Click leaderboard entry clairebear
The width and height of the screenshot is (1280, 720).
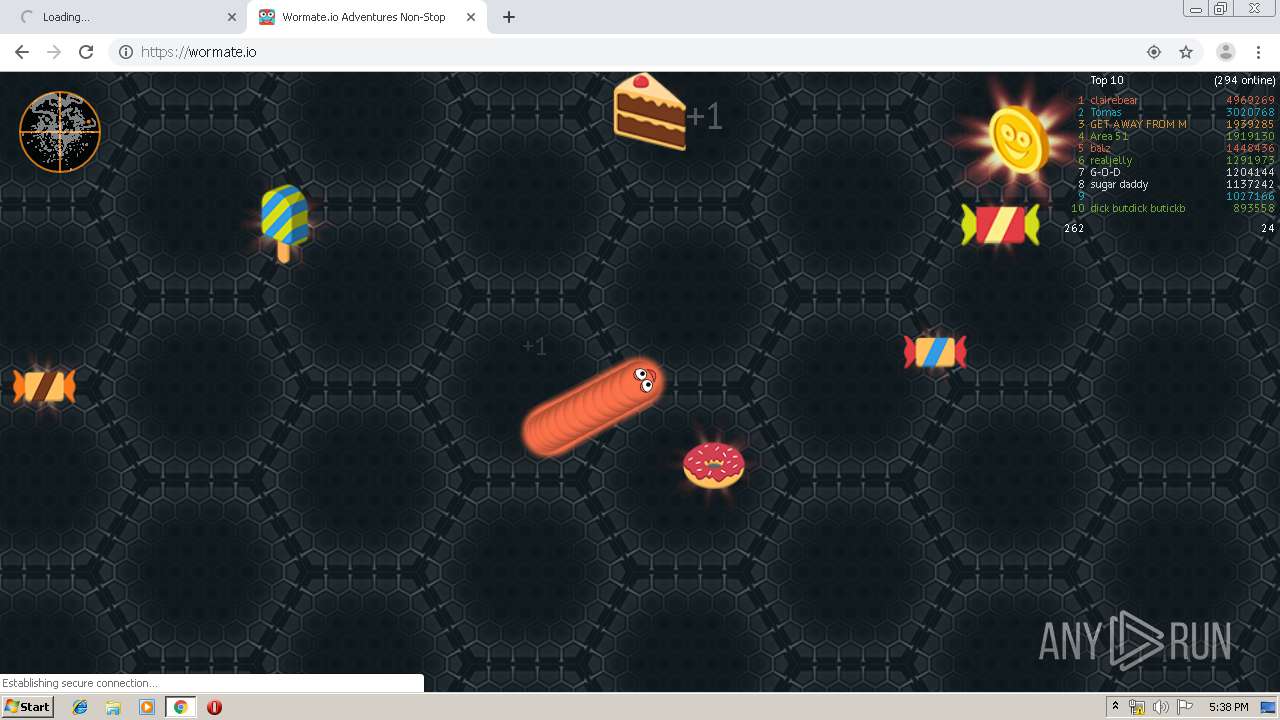(1114, 100)
